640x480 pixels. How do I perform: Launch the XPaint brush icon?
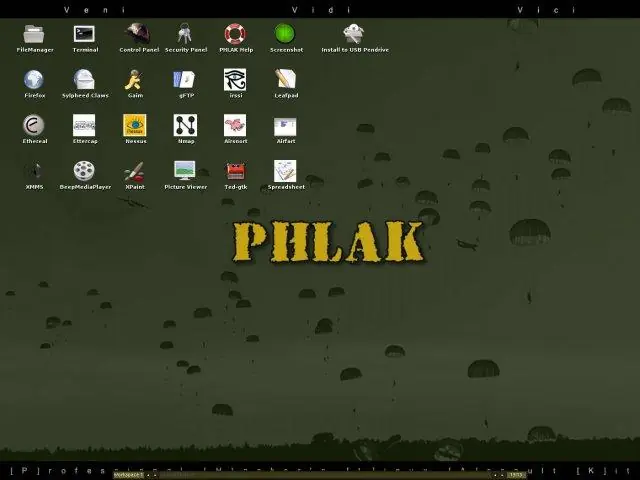point(135,171)
